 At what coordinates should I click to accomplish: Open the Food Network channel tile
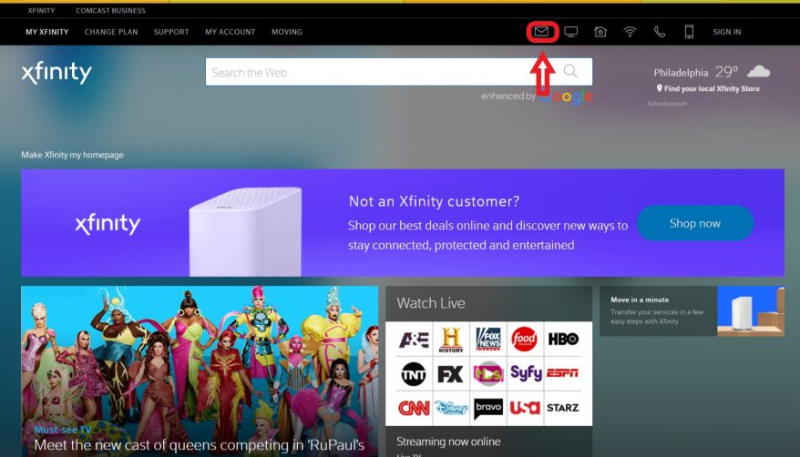(525, 340)
